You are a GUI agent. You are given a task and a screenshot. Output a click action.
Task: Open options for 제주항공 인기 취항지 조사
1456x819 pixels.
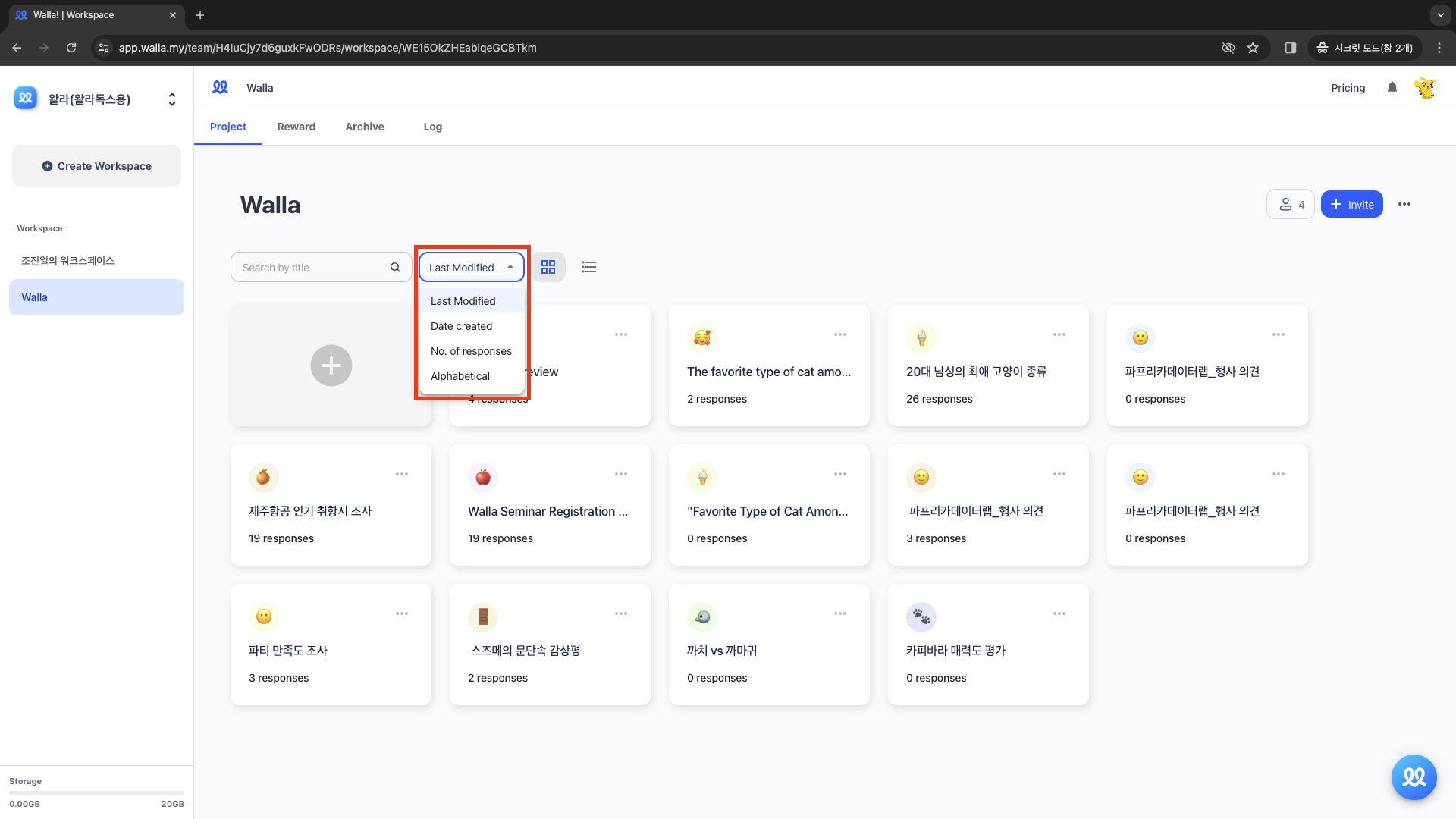(x=402, y=474)
